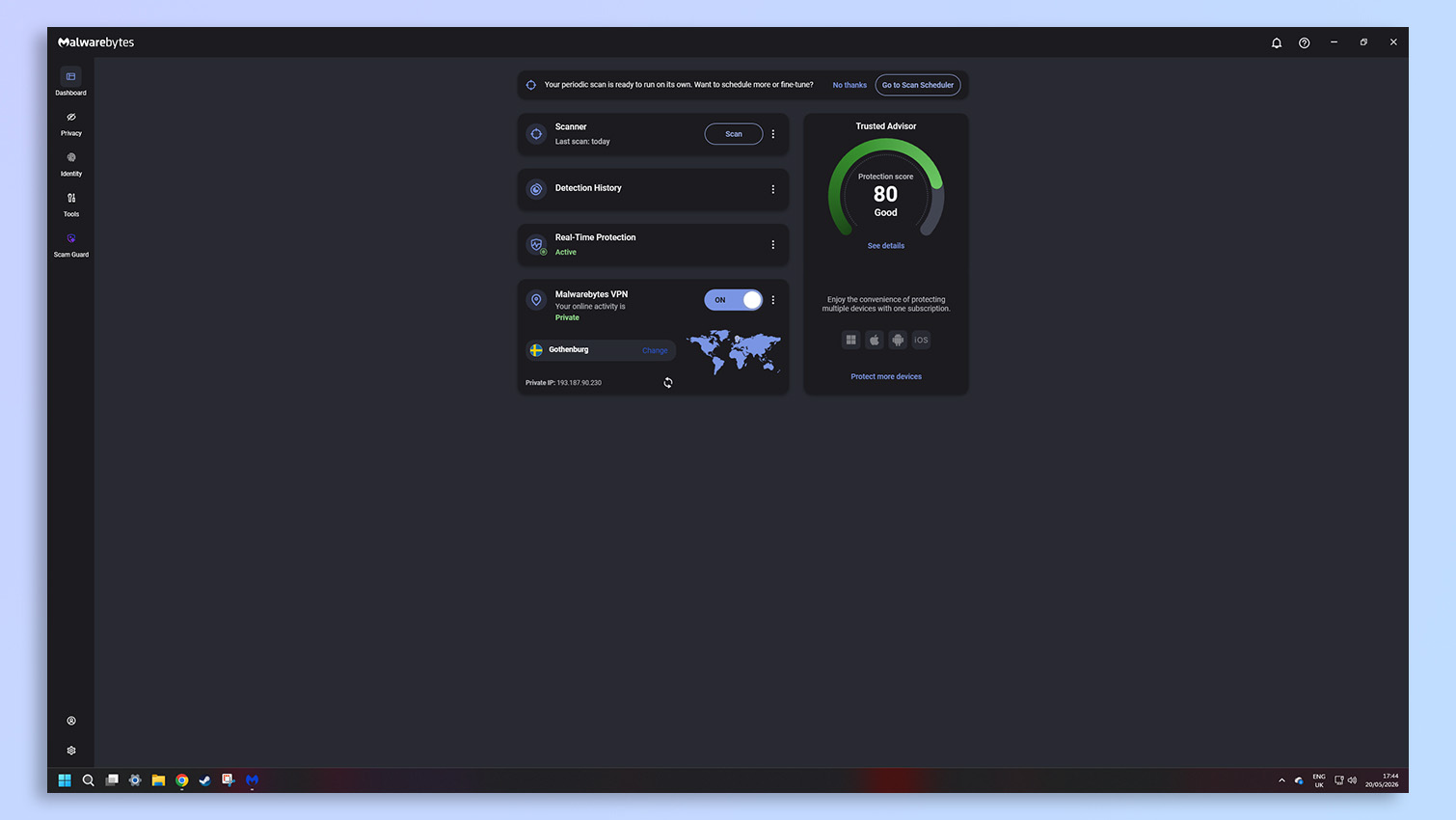Select the Windows device icon
This screenshot has height=820, width=1456.
pyautogui.click(x=850, y=340)
